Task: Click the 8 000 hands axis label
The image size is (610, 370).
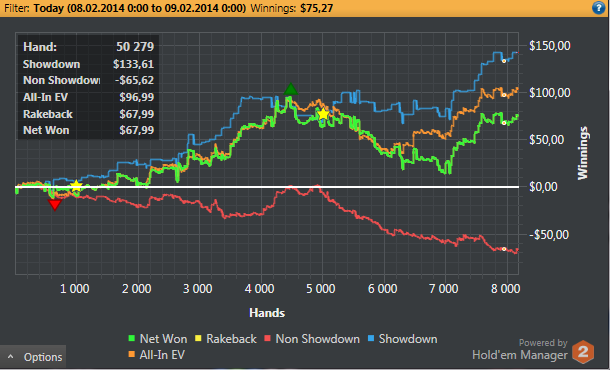Action: tap(505, 289)
